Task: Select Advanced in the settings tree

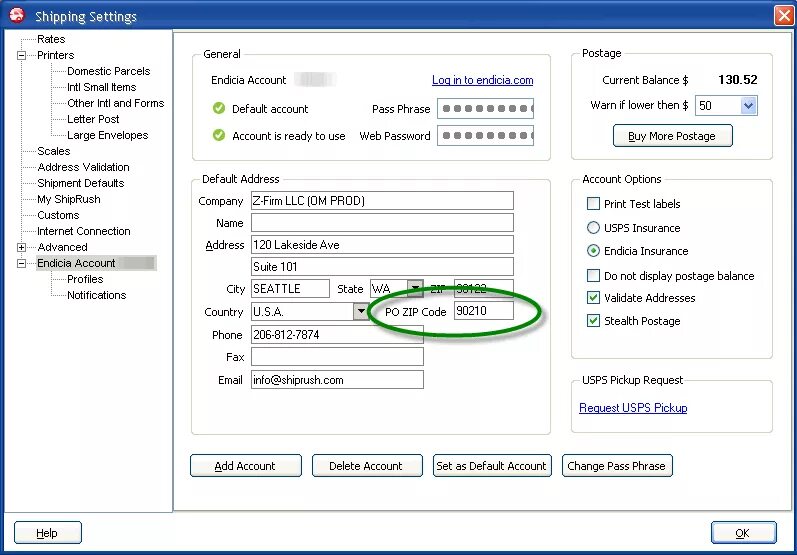Action: (62, 247)
